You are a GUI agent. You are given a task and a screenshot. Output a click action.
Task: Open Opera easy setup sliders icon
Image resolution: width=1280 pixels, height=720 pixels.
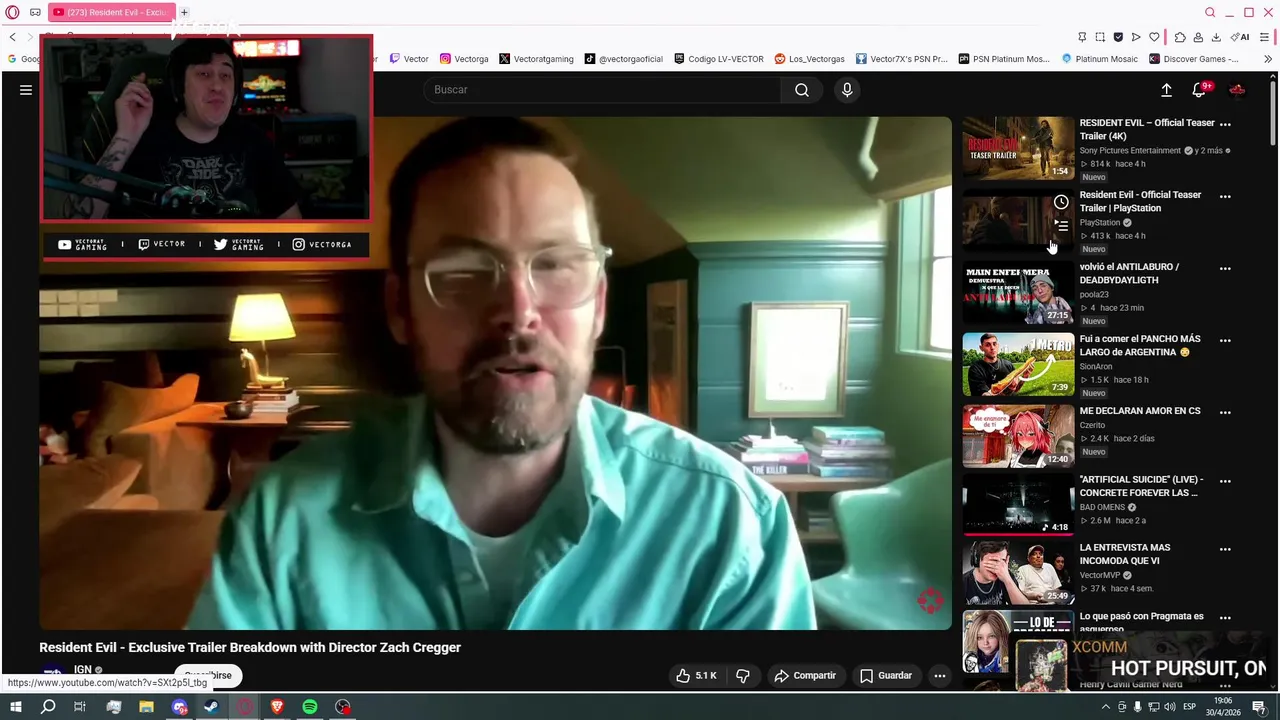click(1265, 37)
